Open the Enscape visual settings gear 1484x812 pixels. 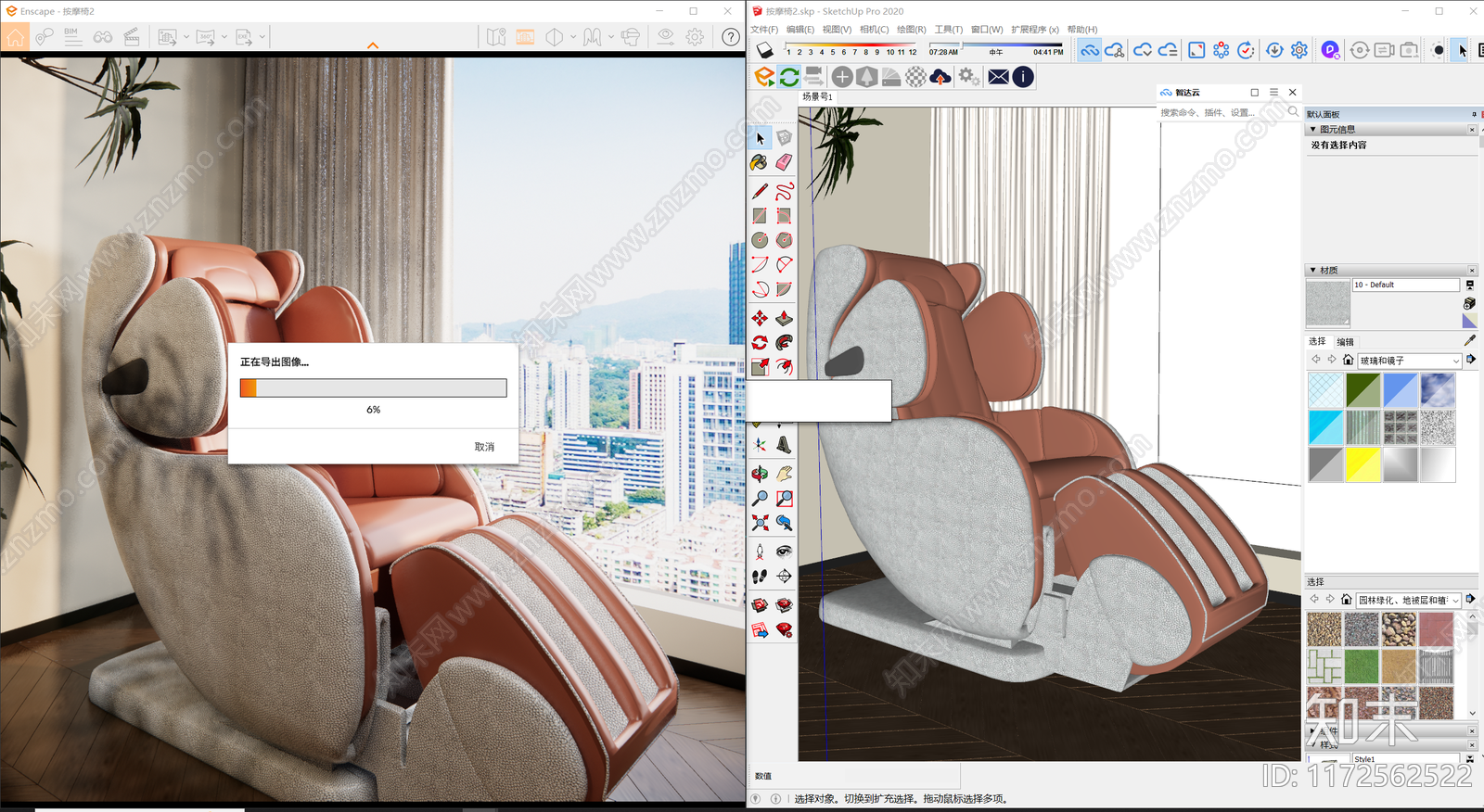pos(695,37)
